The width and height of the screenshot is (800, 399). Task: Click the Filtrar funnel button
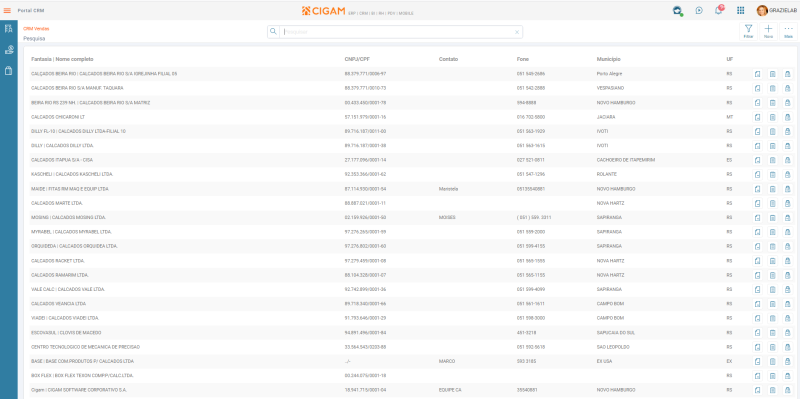[748, 32]
